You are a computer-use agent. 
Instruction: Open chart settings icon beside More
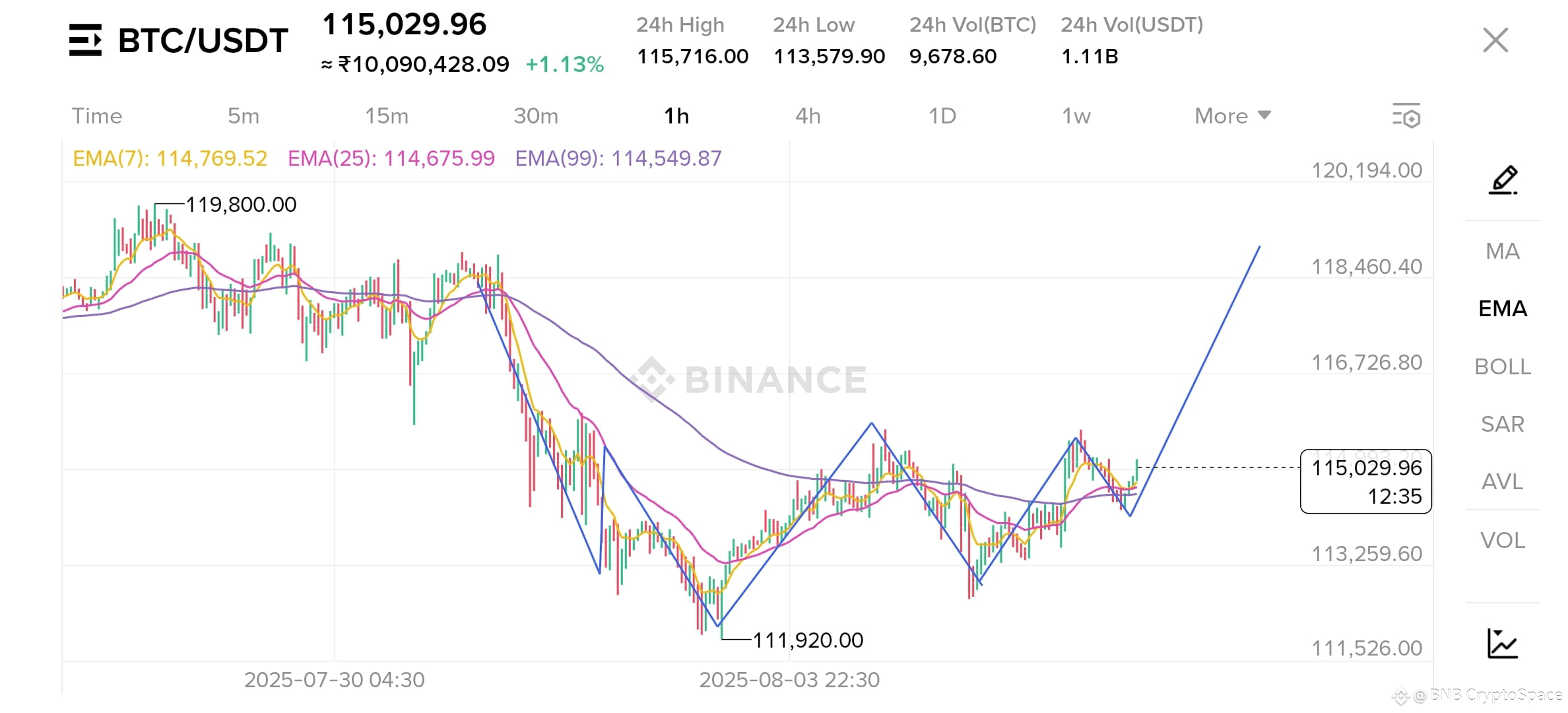(x=1406, y=116)
